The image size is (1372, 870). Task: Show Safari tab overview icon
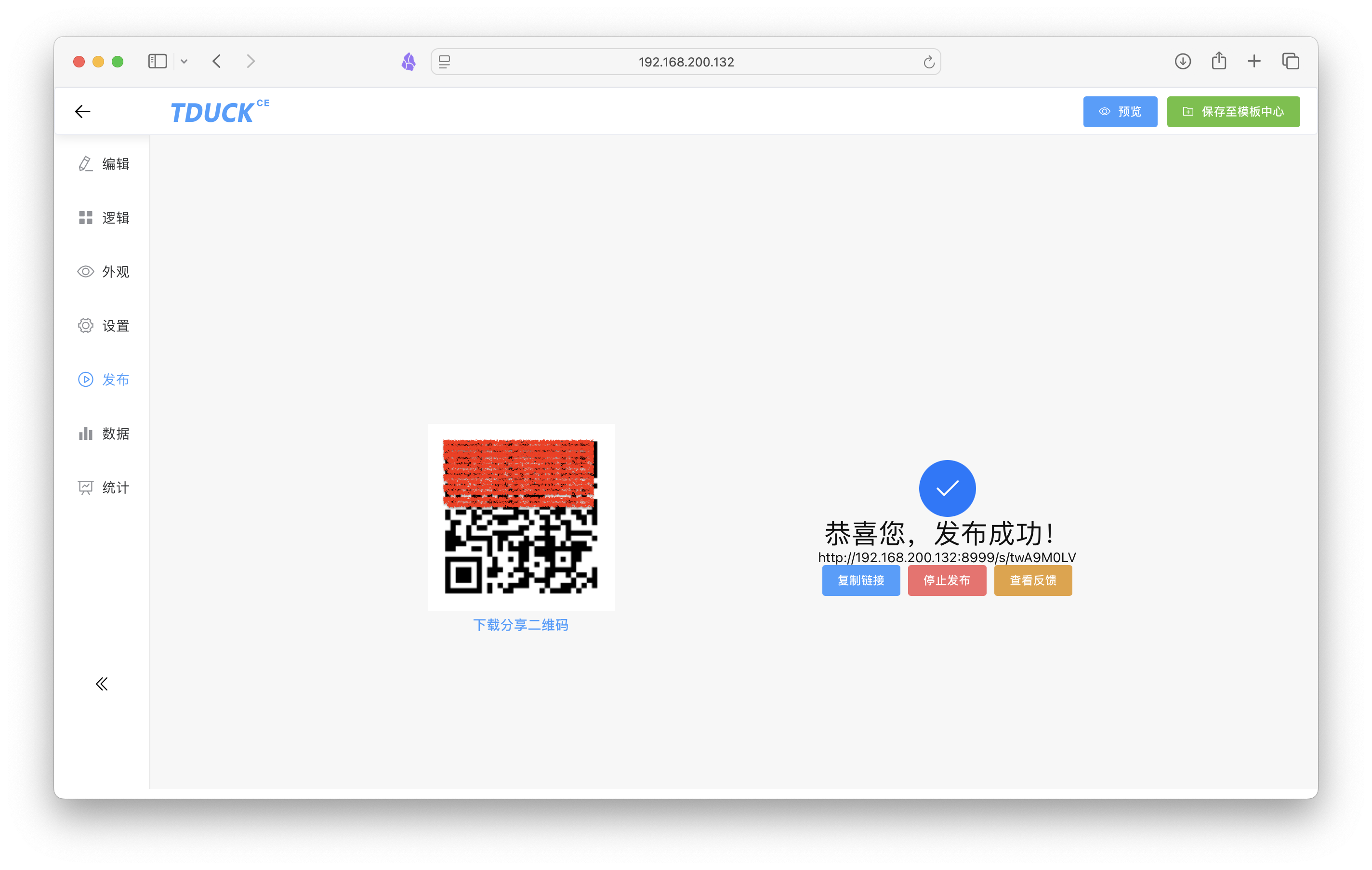[1291, 61]
